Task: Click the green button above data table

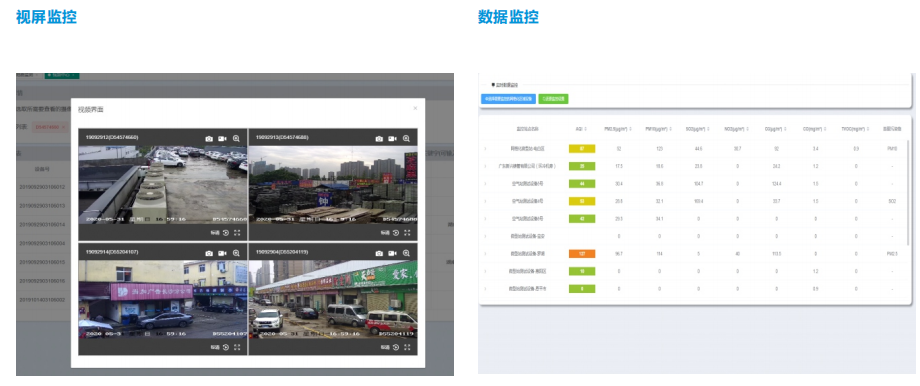Action: (553, 99)
